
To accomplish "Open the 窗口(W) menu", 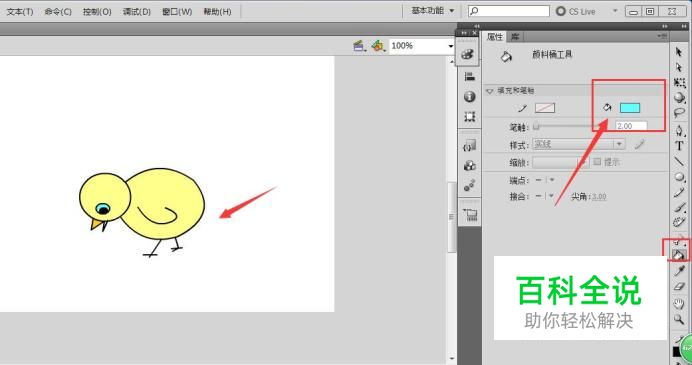I will click(x=177, y=11).
